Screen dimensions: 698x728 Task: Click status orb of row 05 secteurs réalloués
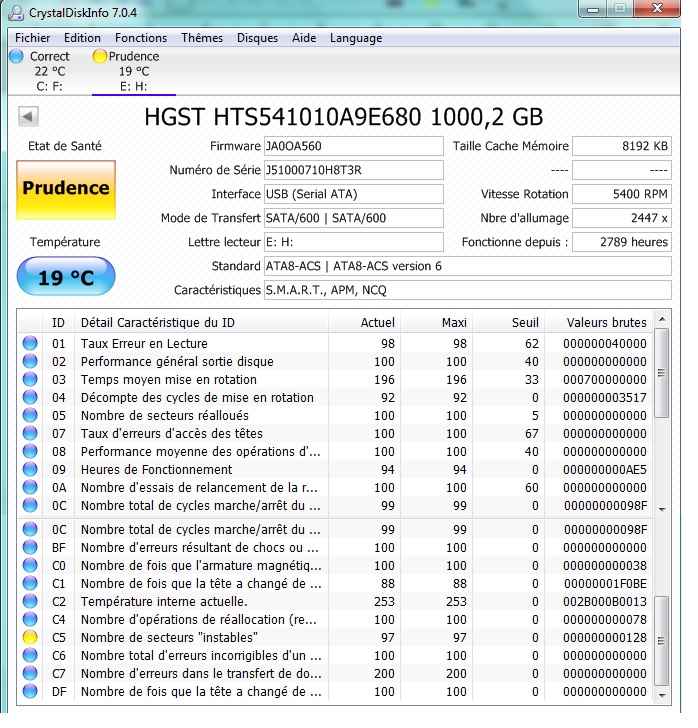tap(30, 416)
